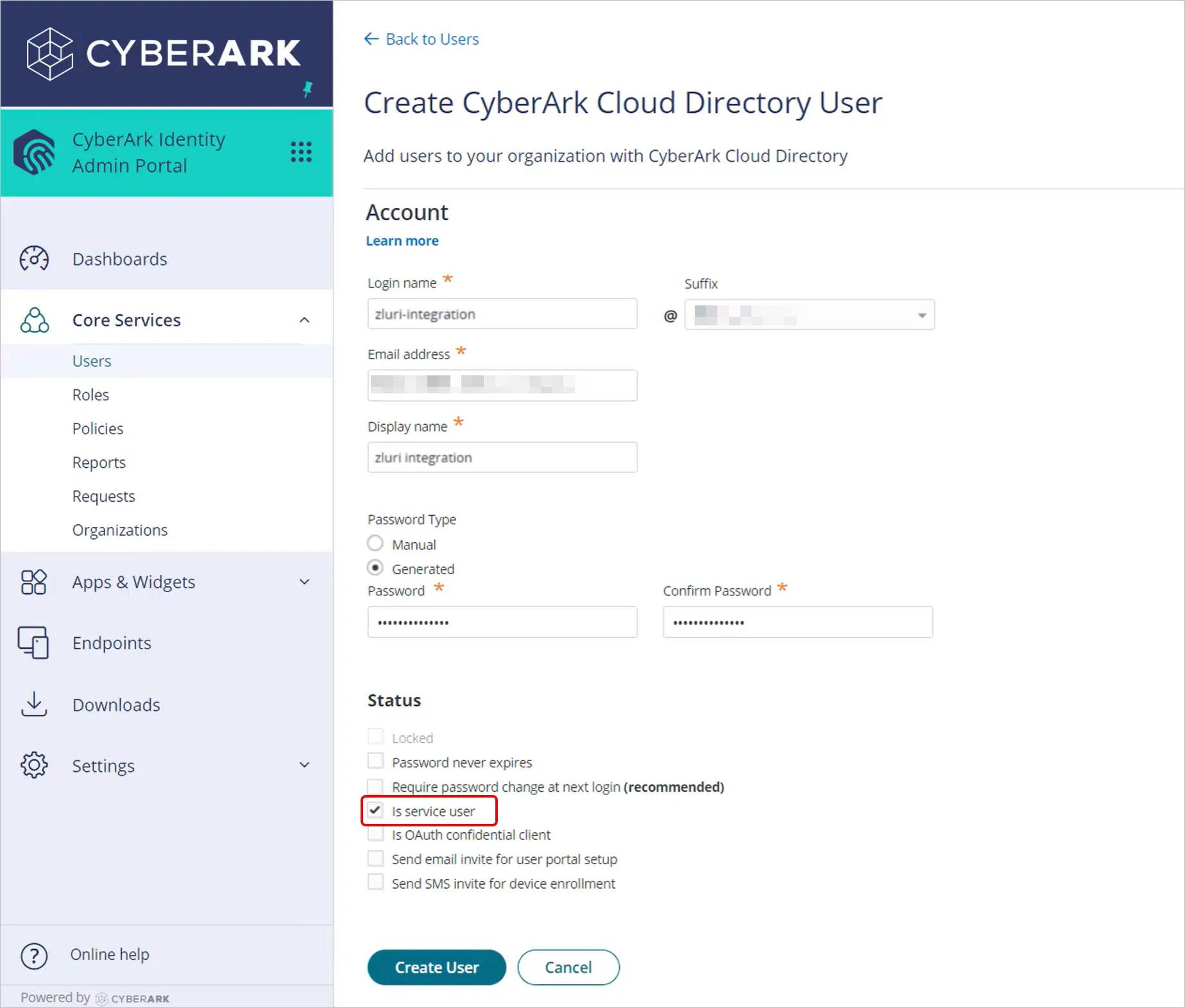Screen dimensions: 1185x1008
Task: Toggle the sidebar pin icon
Action: (308, 89)
